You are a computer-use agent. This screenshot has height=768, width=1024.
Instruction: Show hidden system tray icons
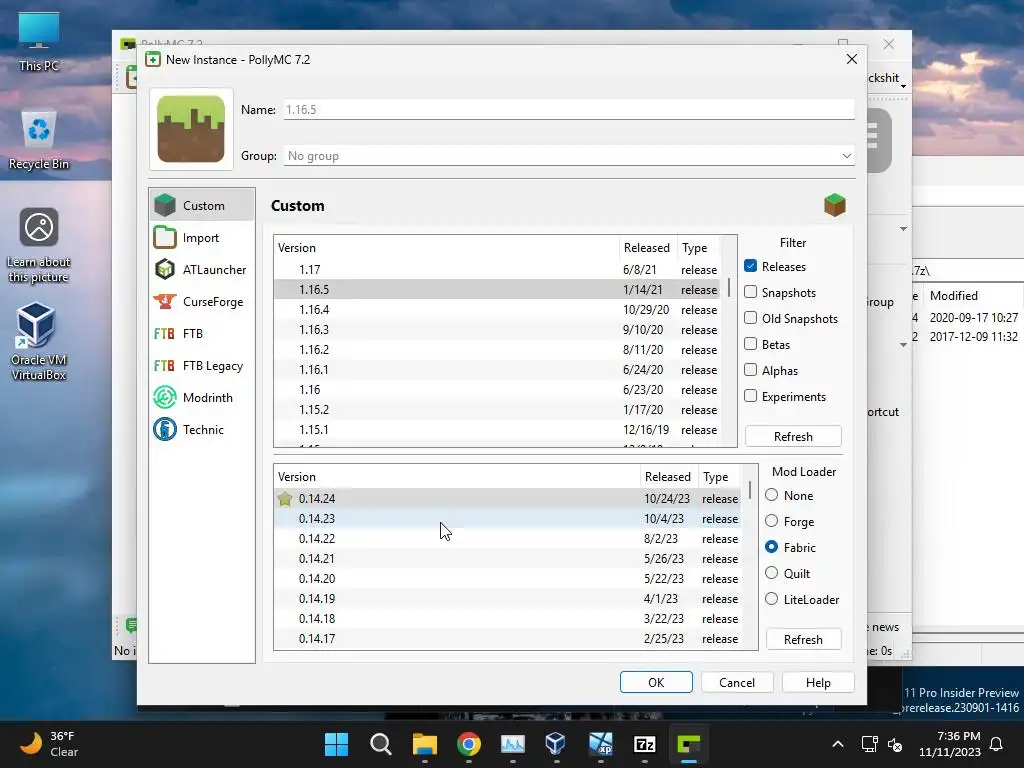[x=838, y=744]
